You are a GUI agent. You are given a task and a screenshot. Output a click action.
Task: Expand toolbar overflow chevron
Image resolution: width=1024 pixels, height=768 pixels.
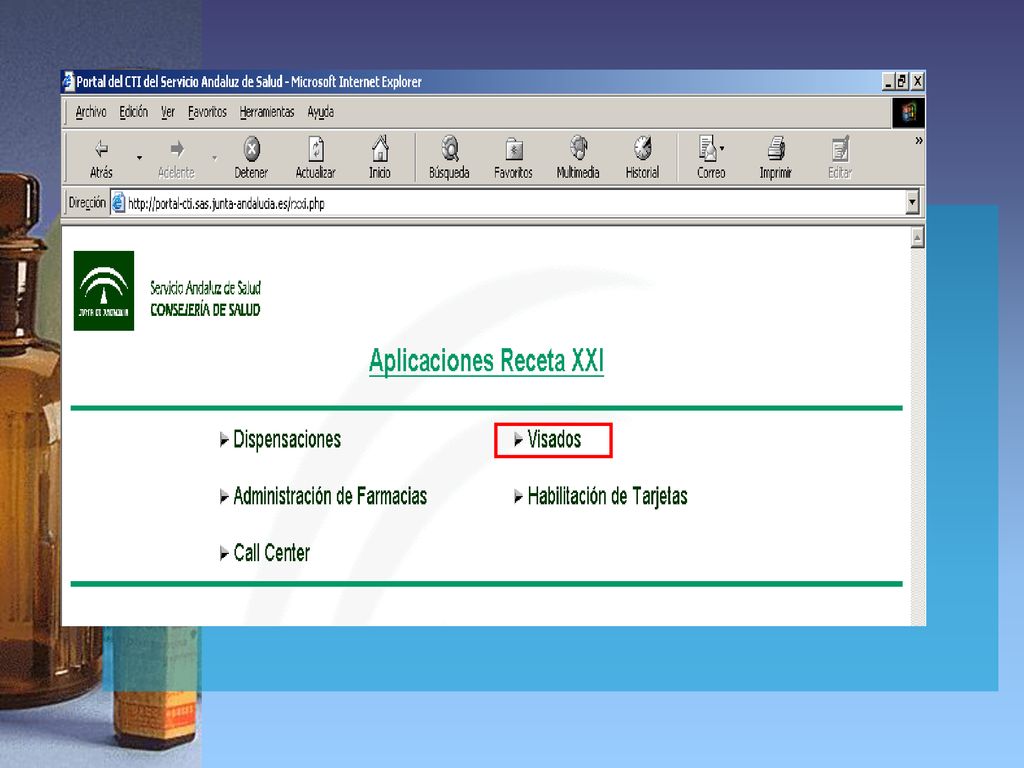[919, 140]
